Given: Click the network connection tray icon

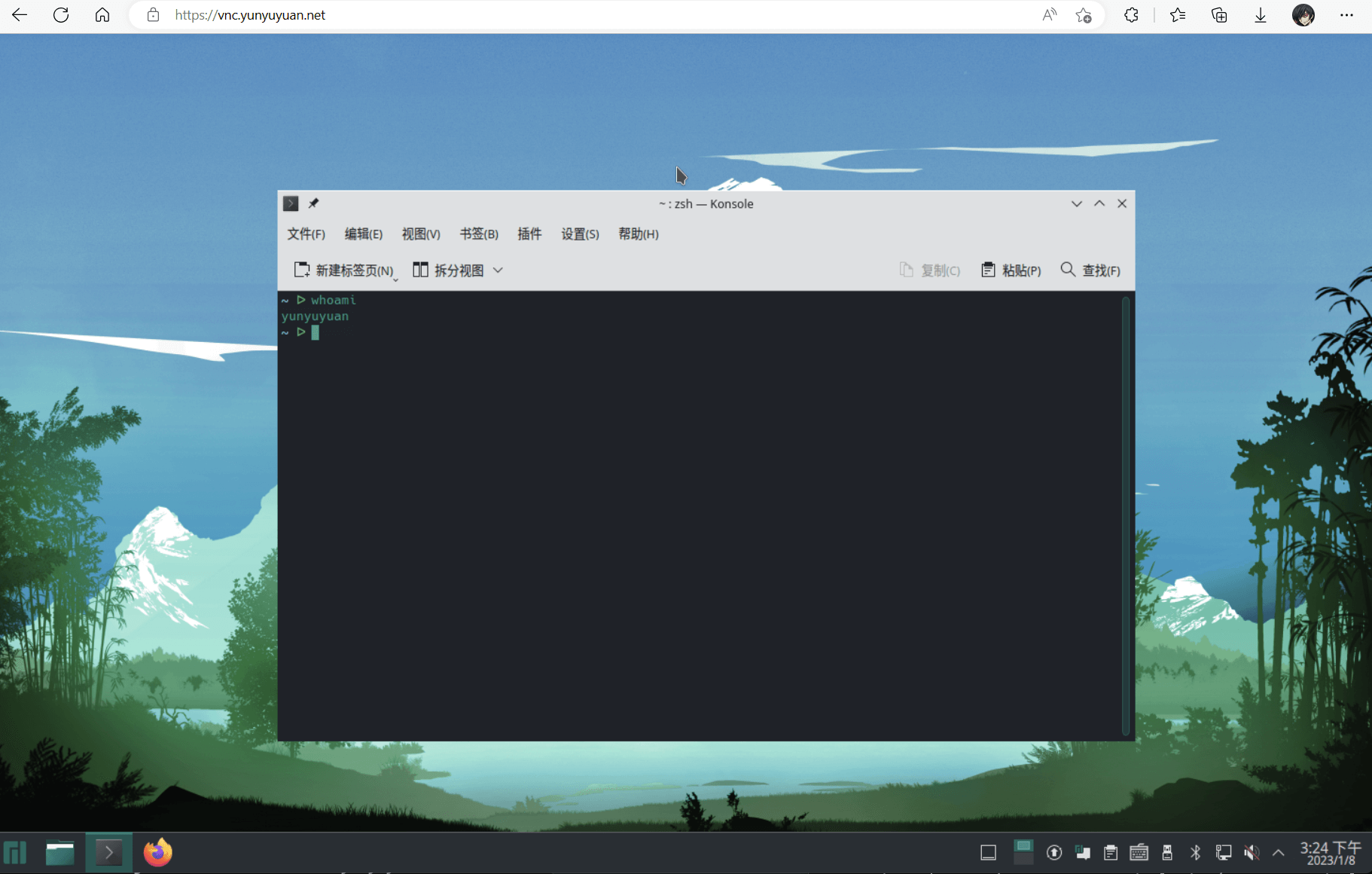Looking at the screenshot, I should [x=1224, y=852].
